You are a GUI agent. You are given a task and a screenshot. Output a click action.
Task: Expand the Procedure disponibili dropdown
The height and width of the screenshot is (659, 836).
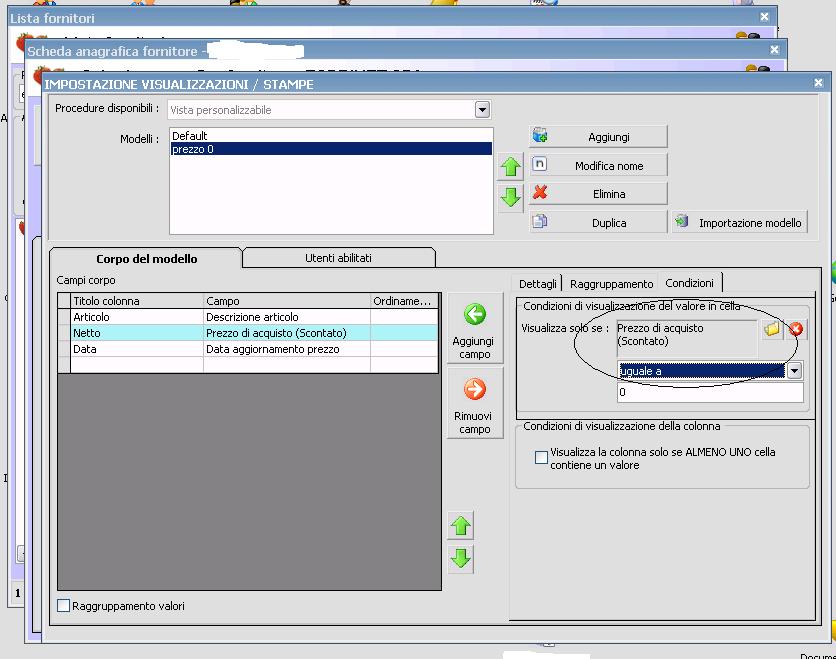[x=482, y=110]
